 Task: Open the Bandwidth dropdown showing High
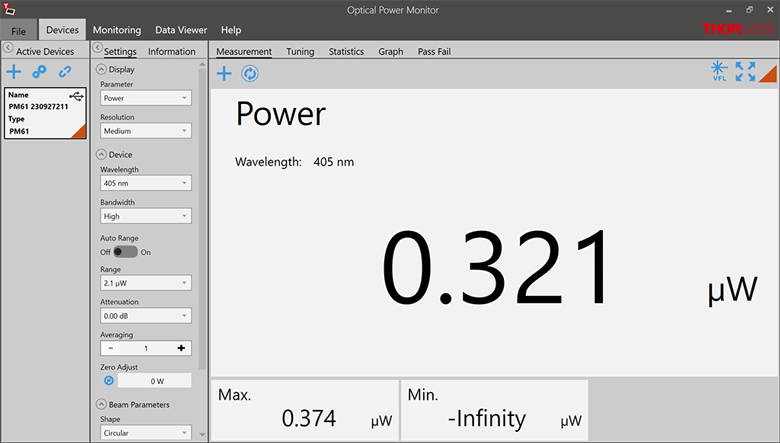pos(146,216)
